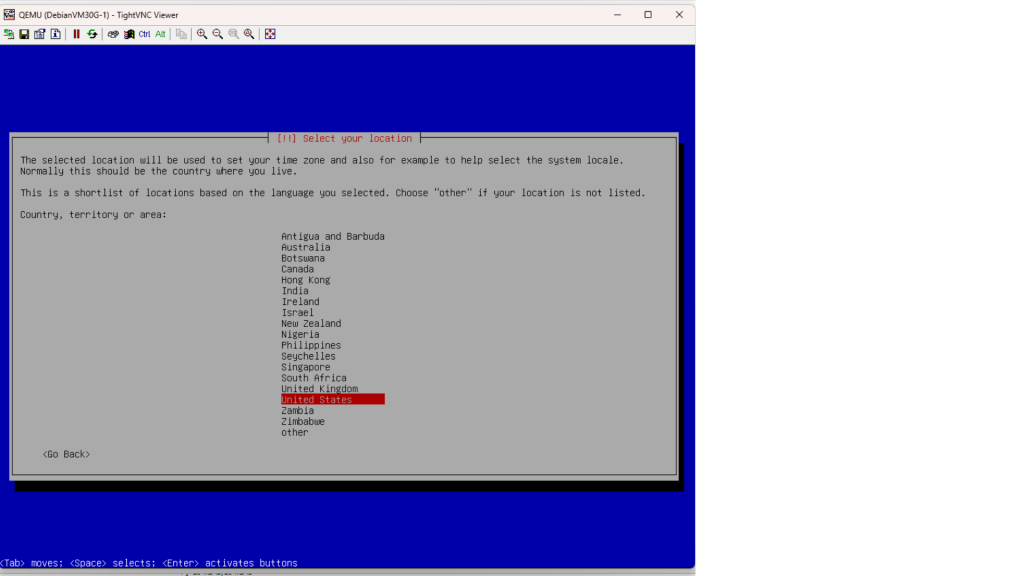Click the New connection toolbar icon

point(9,34)
